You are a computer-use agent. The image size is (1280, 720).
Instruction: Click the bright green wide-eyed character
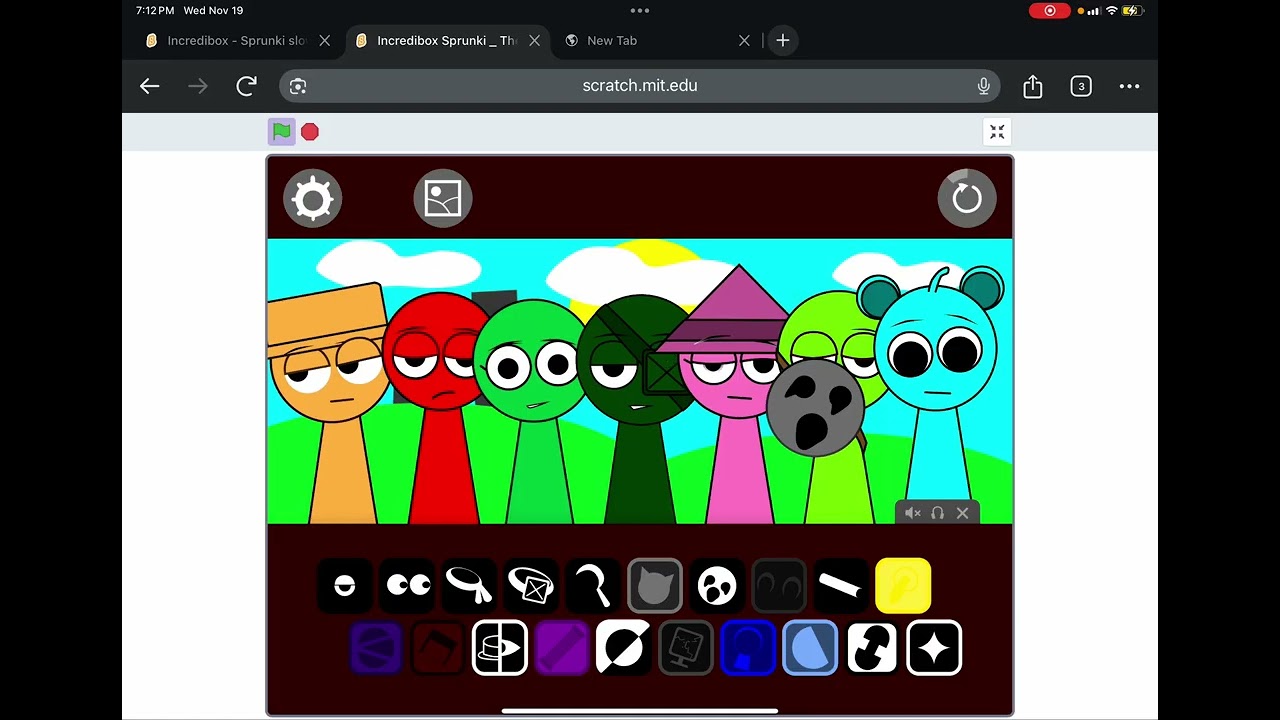[x=535, y=410]
